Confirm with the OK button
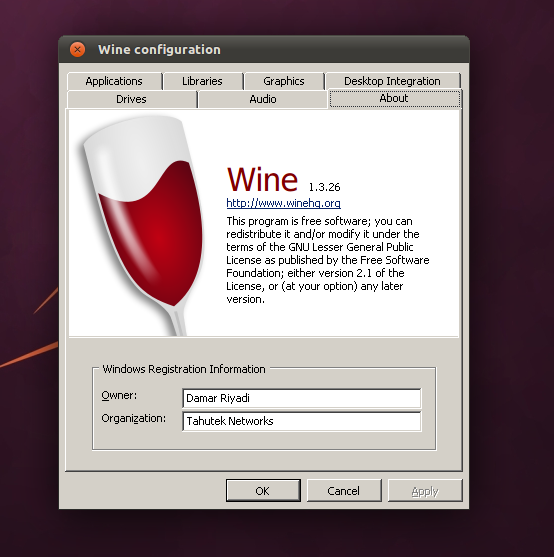 pos(263,491)
